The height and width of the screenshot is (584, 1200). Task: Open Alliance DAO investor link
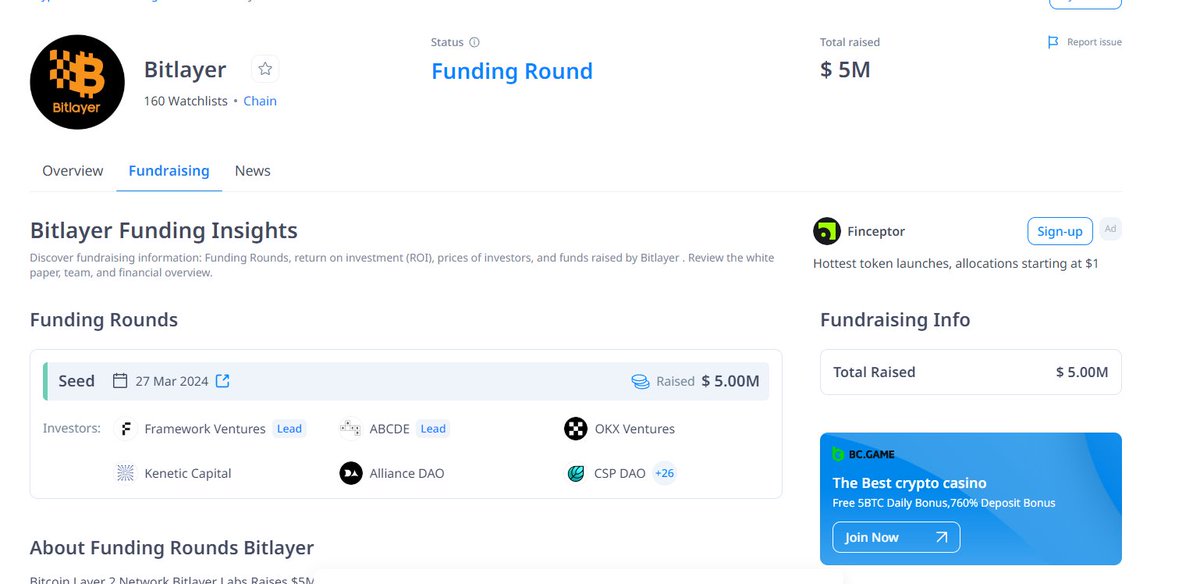point(407,473)
